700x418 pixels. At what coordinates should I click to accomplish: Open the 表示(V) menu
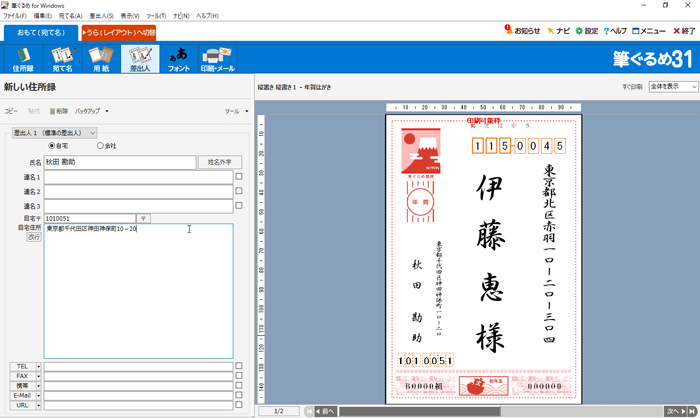click(x=130, y=16)
